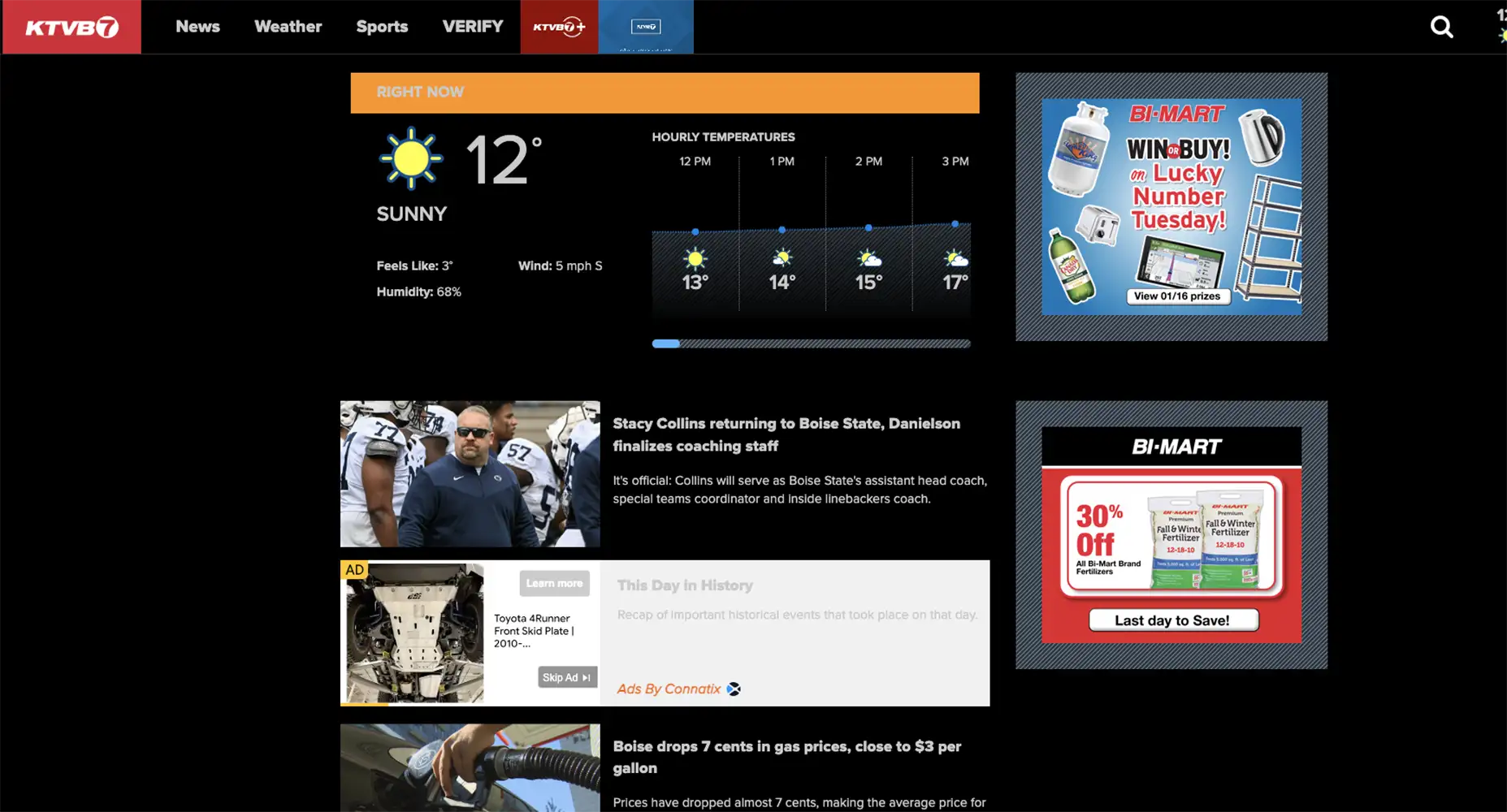The height and width of the screenshot is (812, 1507).
Task: Click the HOURLY TEMPERATURES heading
Action: [723, 137]
